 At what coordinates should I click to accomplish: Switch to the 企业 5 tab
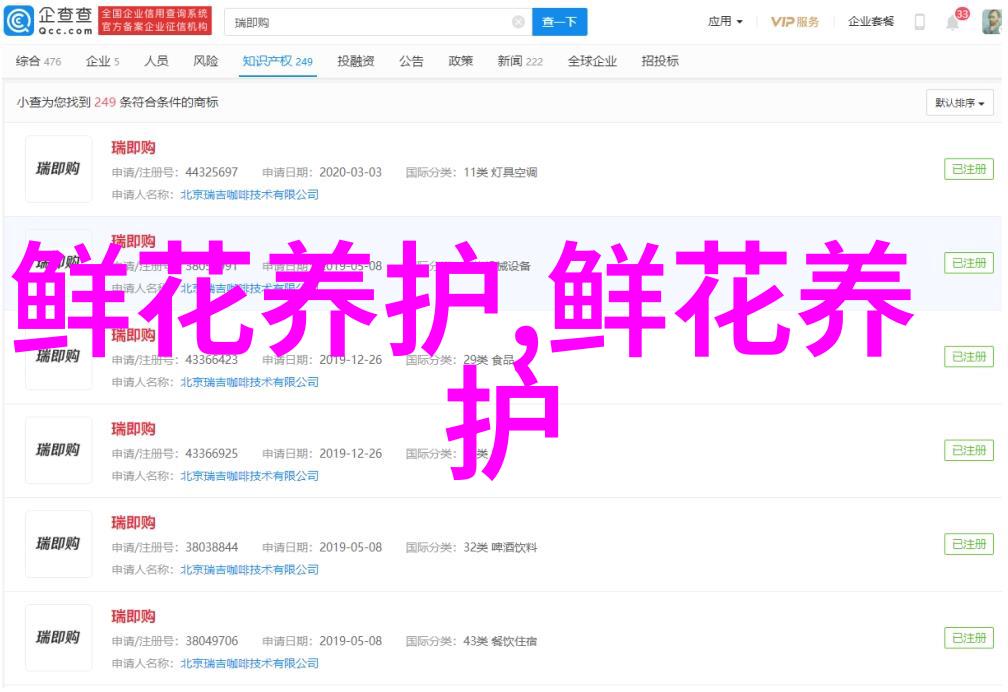tap(102, 61)
